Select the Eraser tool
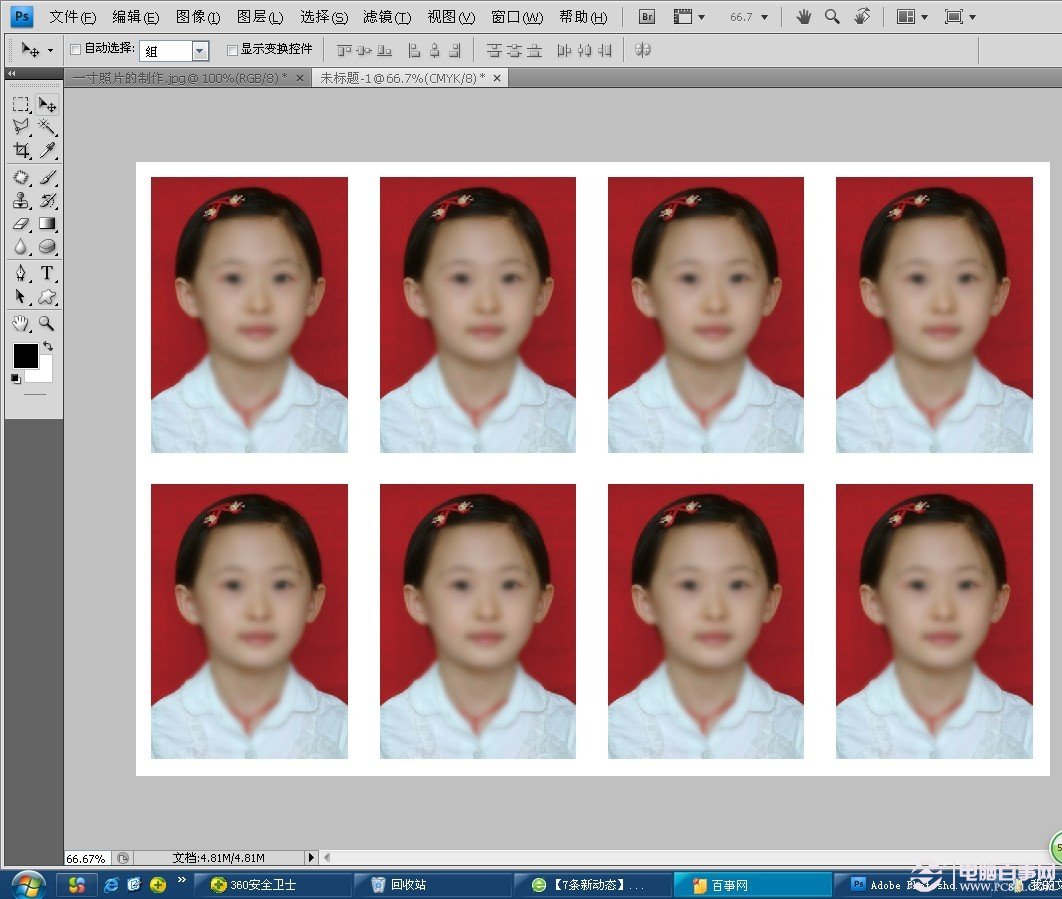The image size is (1062, 899). 21,224
